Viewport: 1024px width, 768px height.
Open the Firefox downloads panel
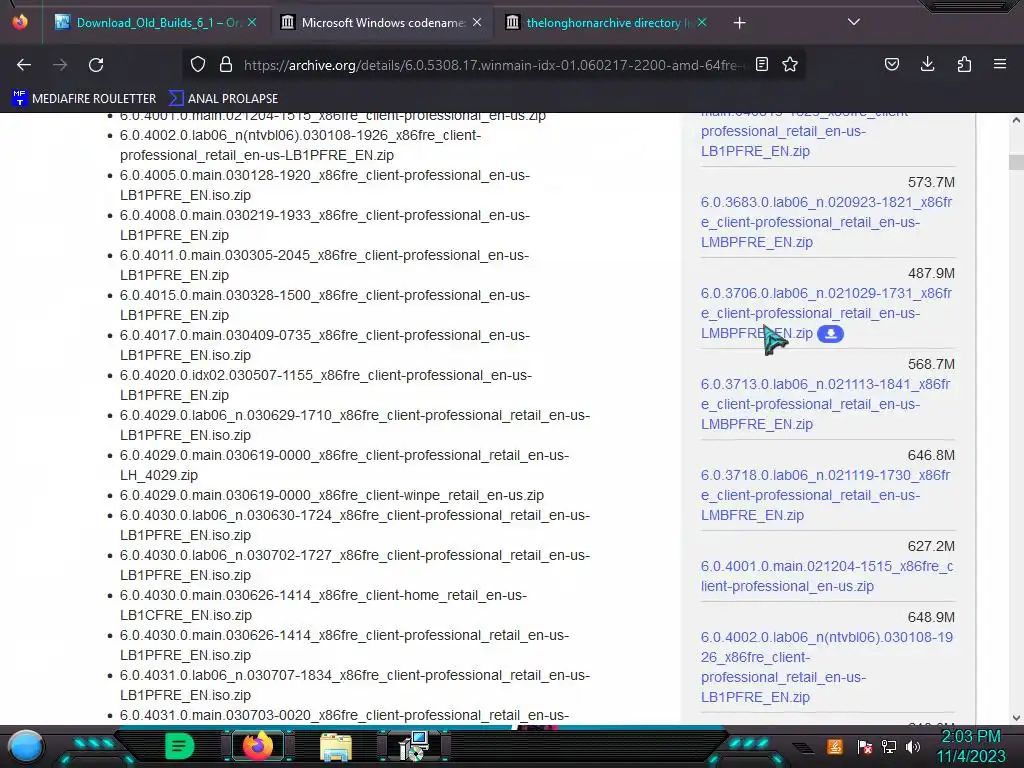pyautogui.click(x=927, y=64)
